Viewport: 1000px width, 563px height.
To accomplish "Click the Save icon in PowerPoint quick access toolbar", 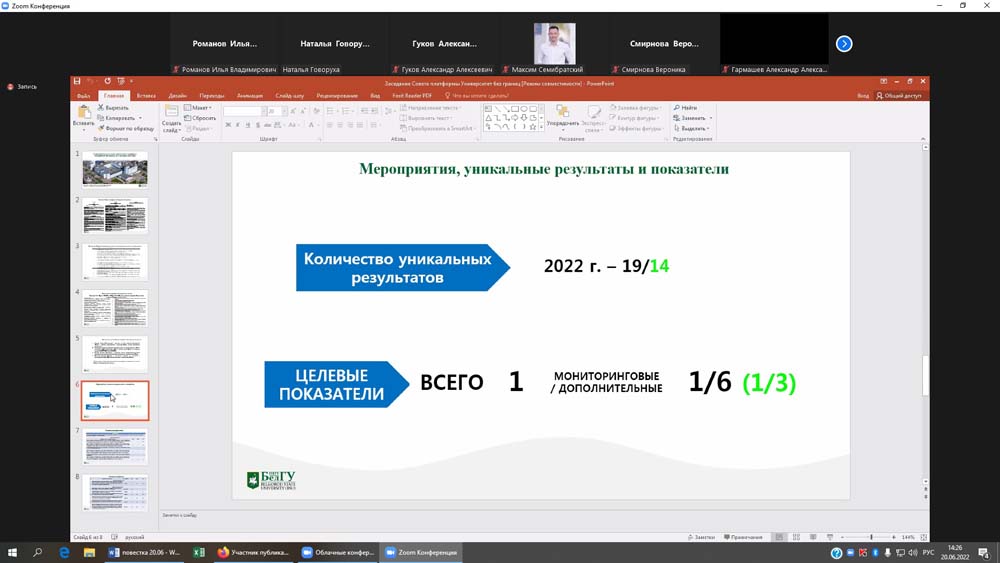I will [x=77, y=82].
